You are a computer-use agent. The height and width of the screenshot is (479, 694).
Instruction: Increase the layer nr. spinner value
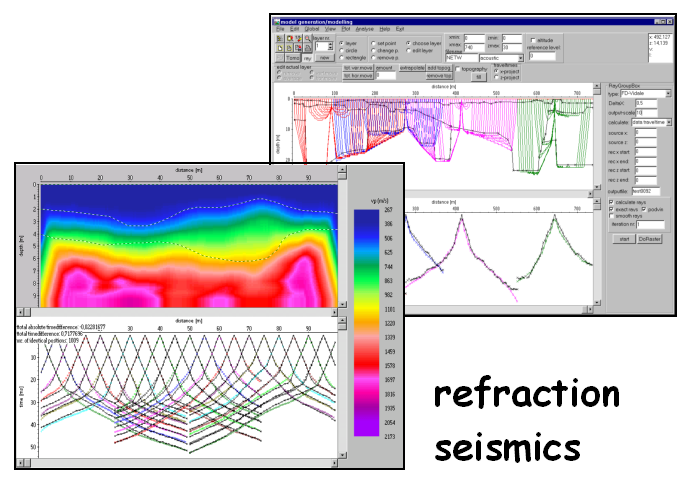point(329,43)
